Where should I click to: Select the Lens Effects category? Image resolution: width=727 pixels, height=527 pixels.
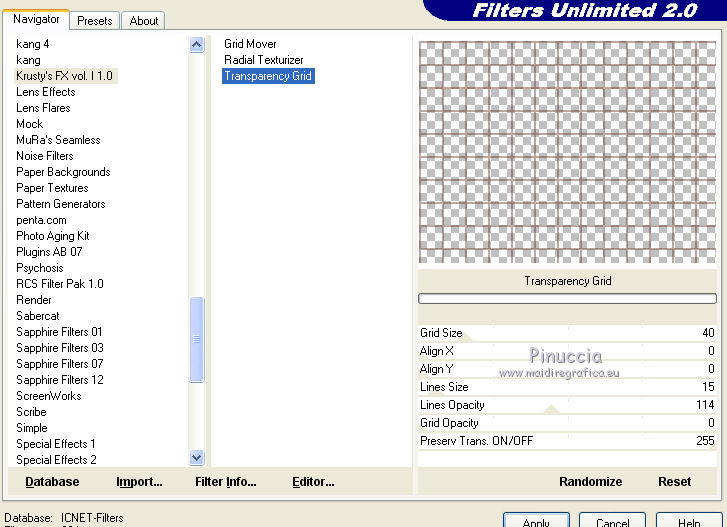(x=45, y=92)
